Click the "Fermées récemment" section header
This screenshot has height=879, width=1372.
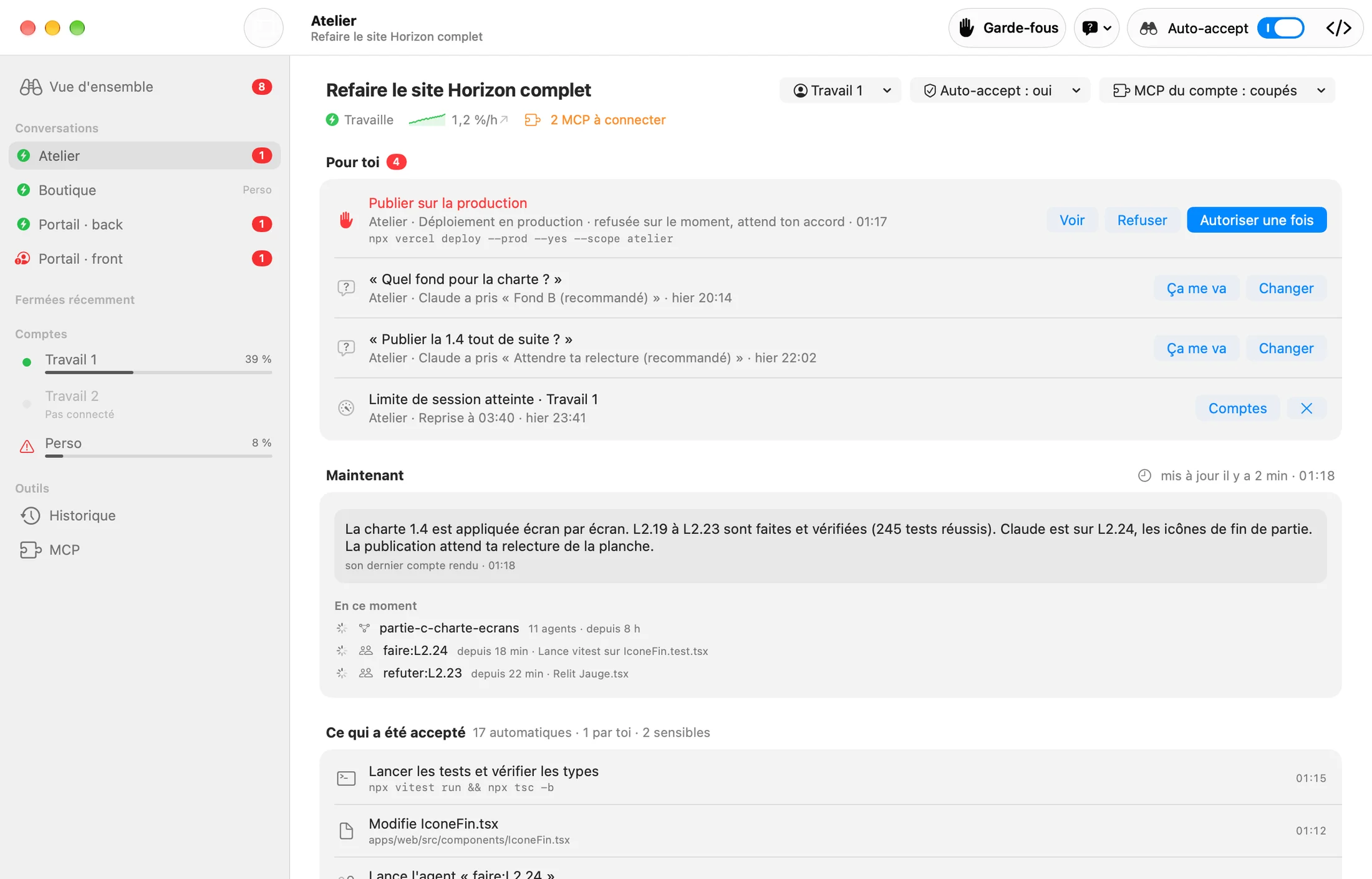[75, 299]
